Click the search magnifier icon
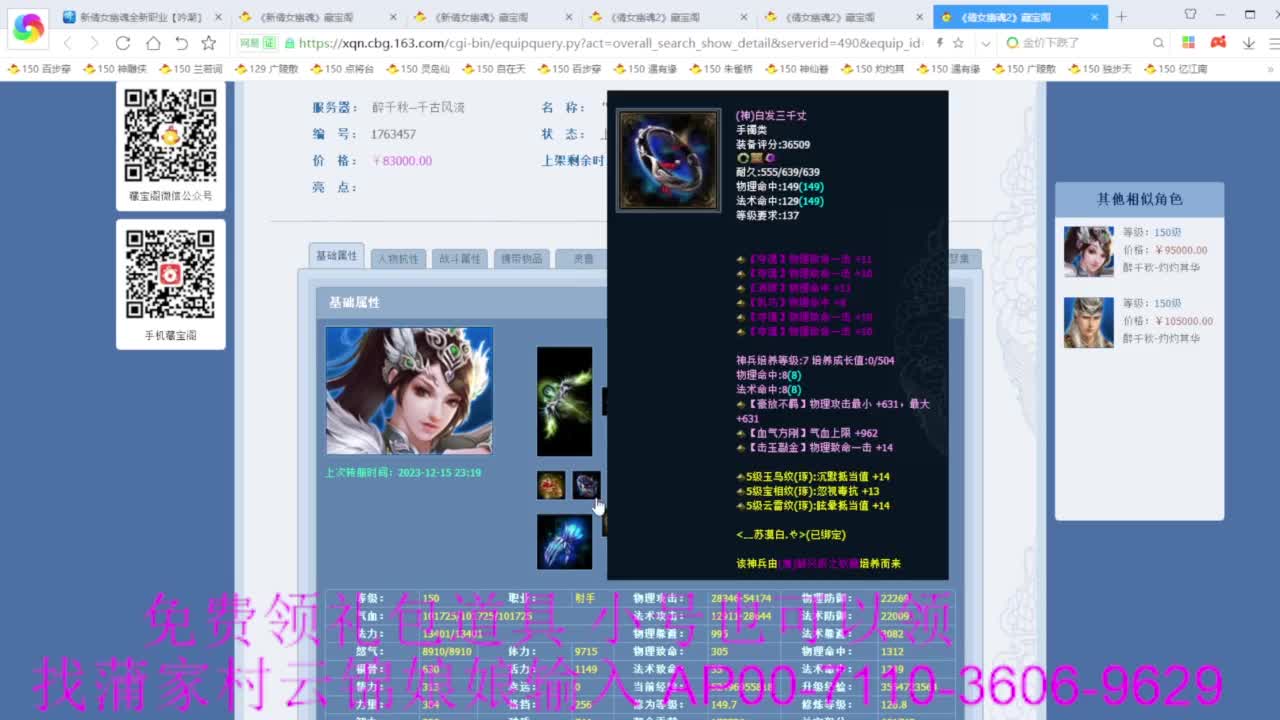The width and height of the screenshot is (1280, 720). coord(1158,43)
